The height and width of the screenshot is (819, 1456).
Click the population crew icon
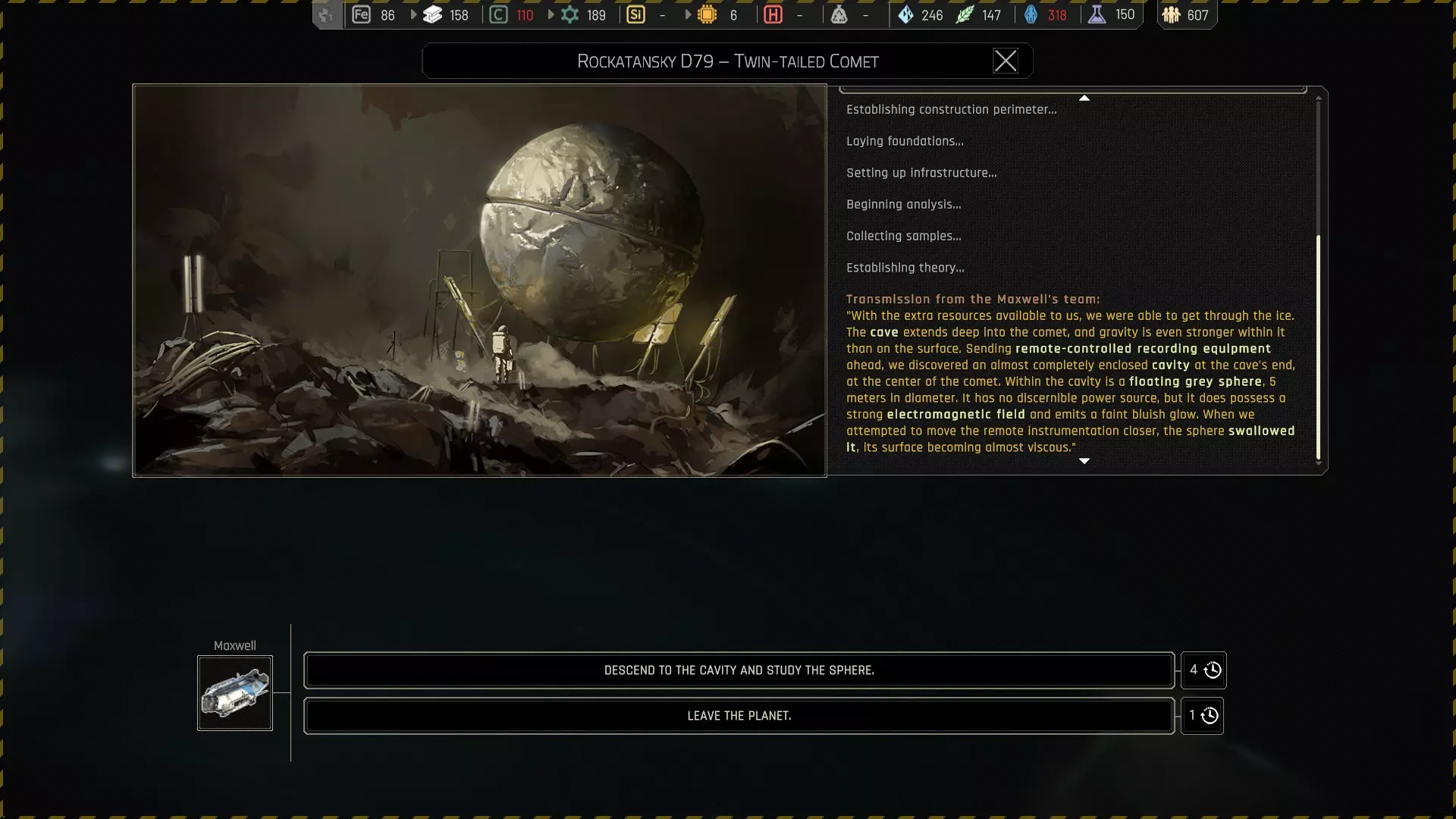tap(1171, 14)
